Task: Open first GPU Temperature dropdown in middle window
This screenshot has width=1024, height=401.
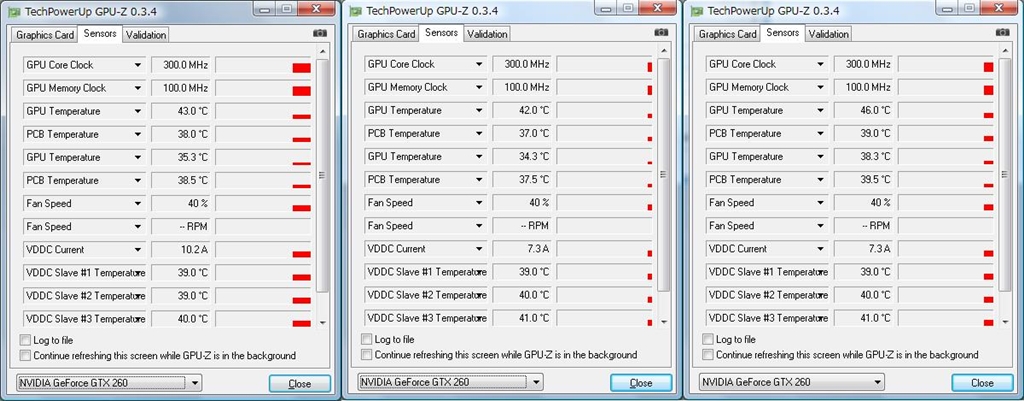Action: click(426, 110)
